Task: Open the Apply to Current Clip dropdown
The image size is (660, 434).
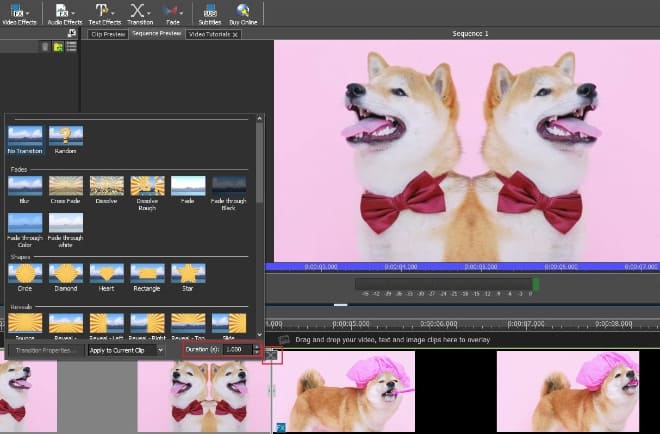Action: click(x=126, y=350)
